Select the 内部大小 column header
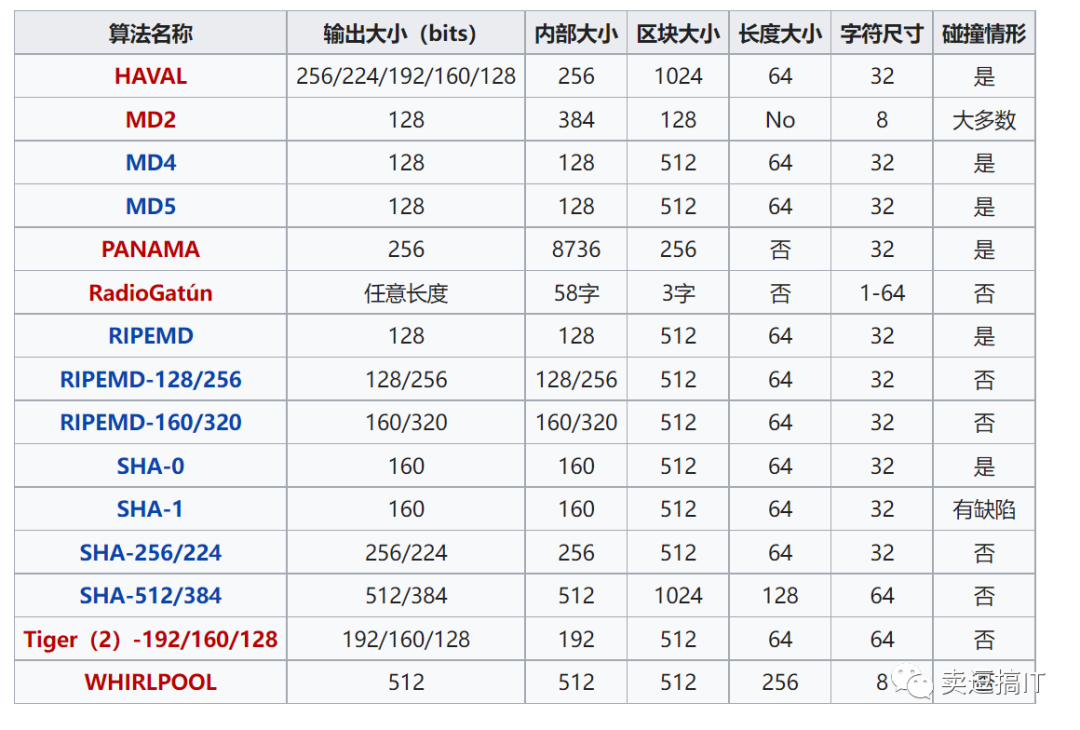 click(x=576, y=33)
